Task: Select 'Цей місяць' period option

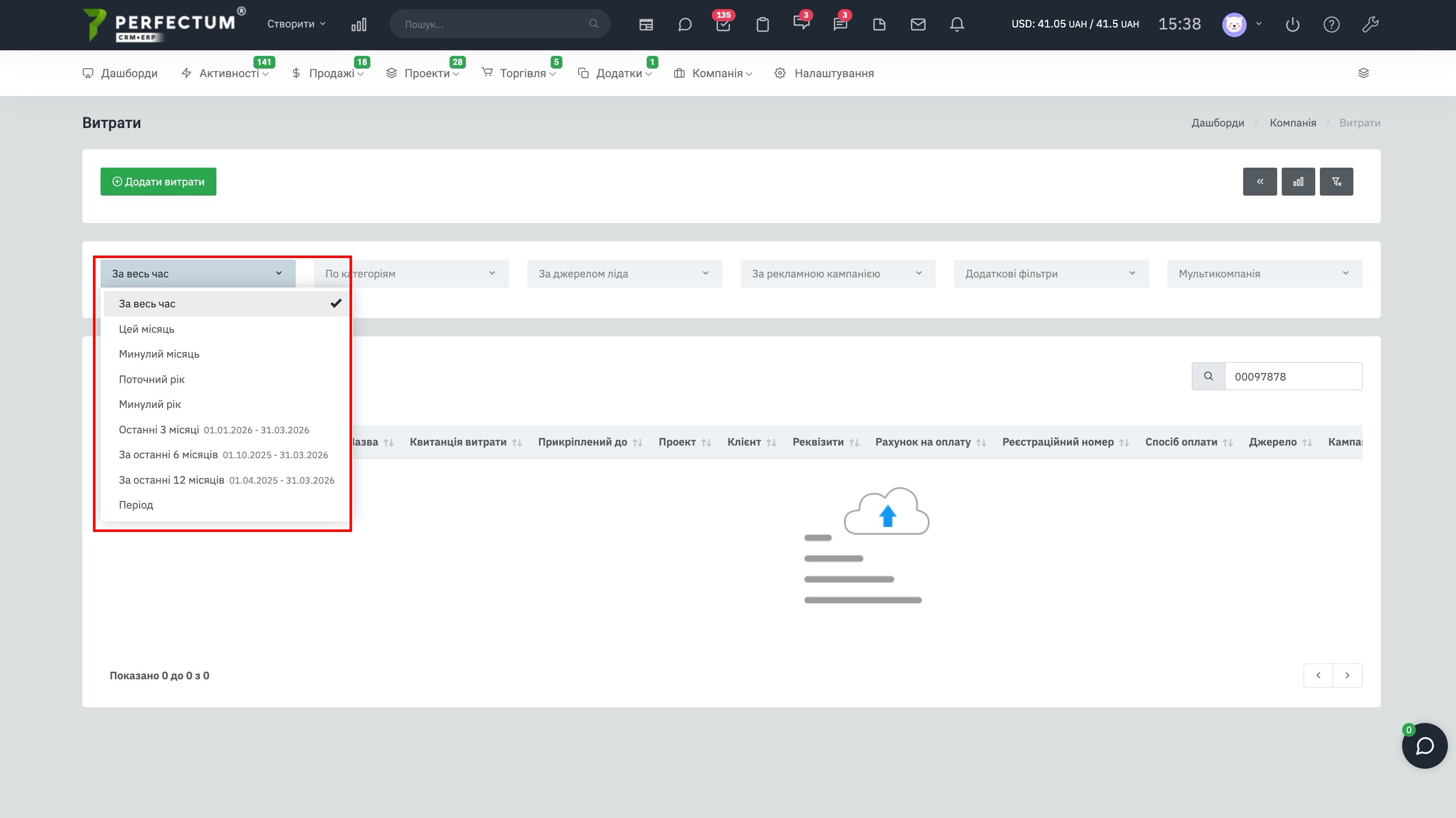Action: pyautogui.click(x=146, y=329)
